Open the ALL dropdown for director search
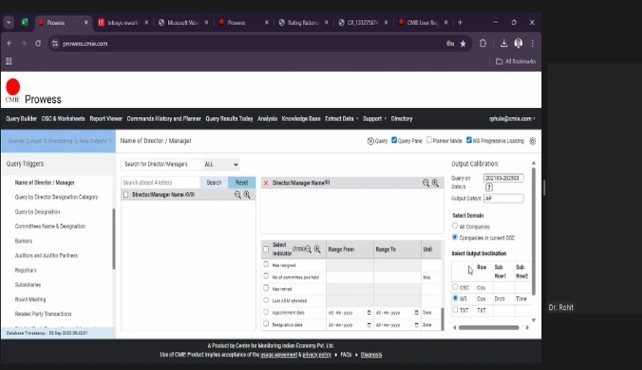 point(221,165)
